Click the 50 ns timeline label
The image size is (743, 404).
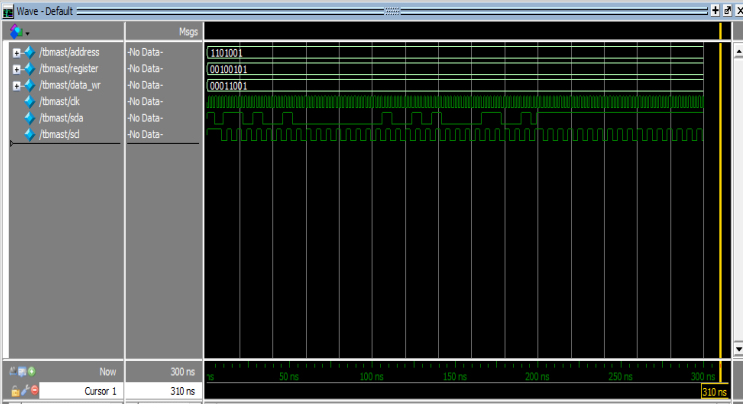[x=289, y=377]
